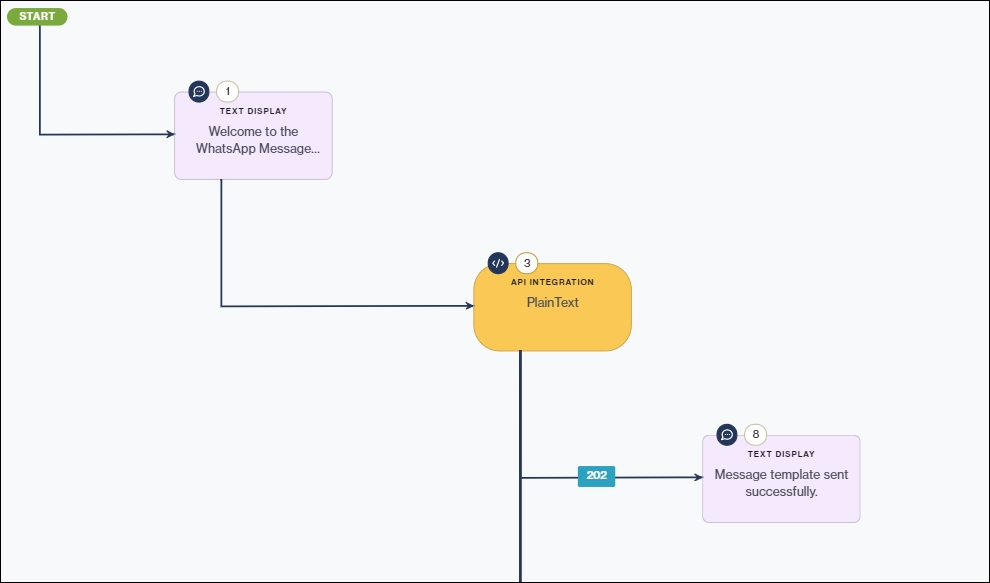Click the chat bubble icon on node 8

tap(727, 434)
